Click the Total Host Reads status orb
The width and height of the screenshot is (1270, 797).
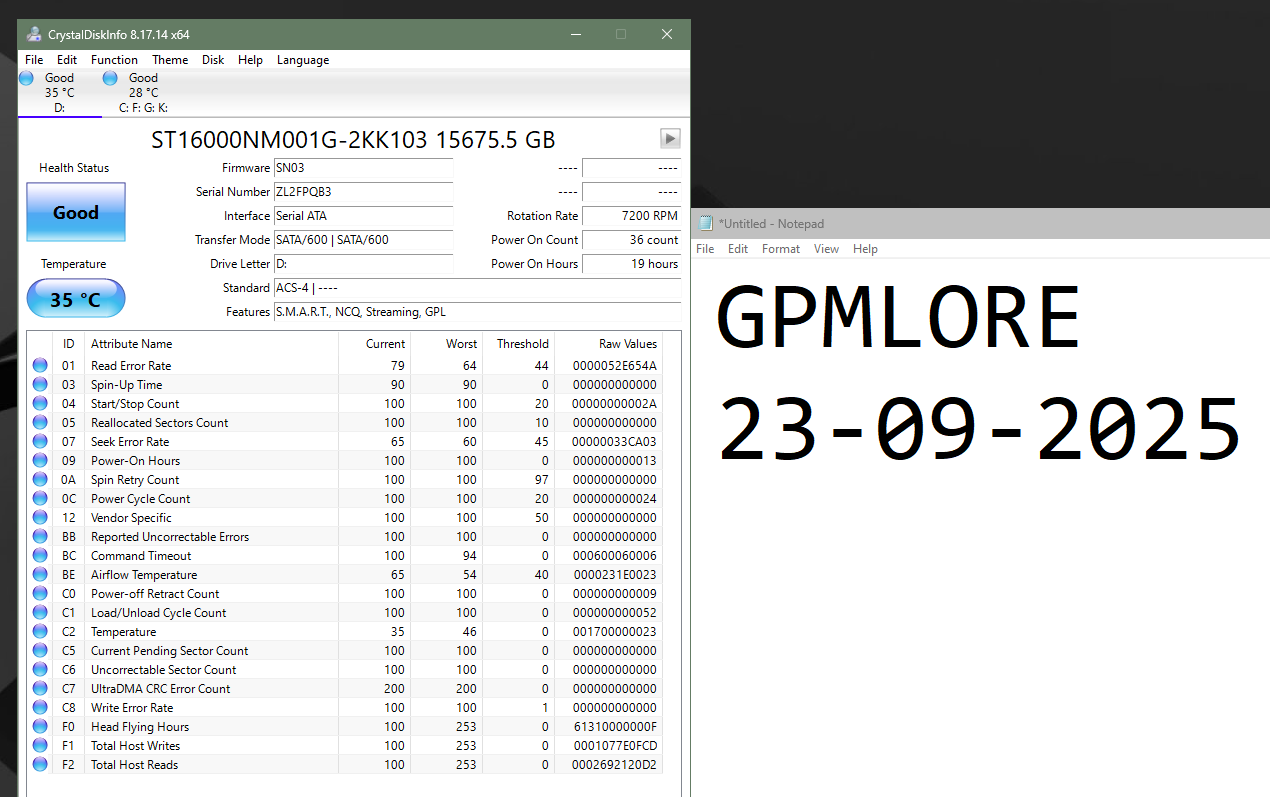[x=40, y=765]
